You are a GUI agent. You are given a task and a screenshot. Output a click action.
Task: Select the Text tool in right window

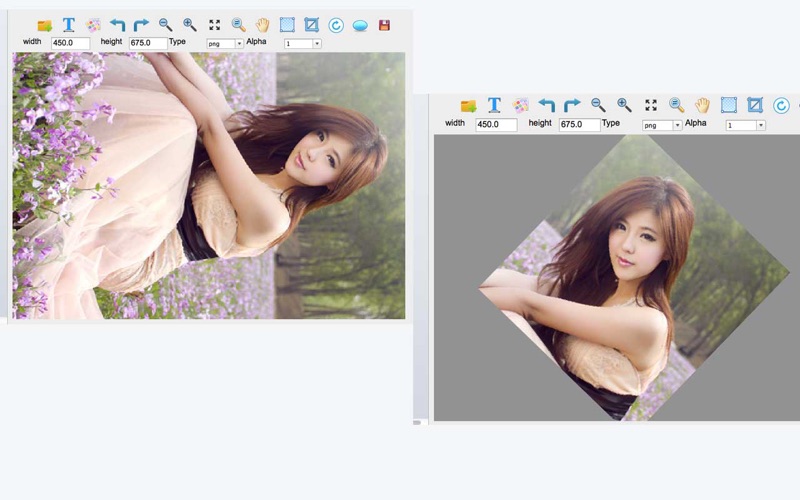494,105
